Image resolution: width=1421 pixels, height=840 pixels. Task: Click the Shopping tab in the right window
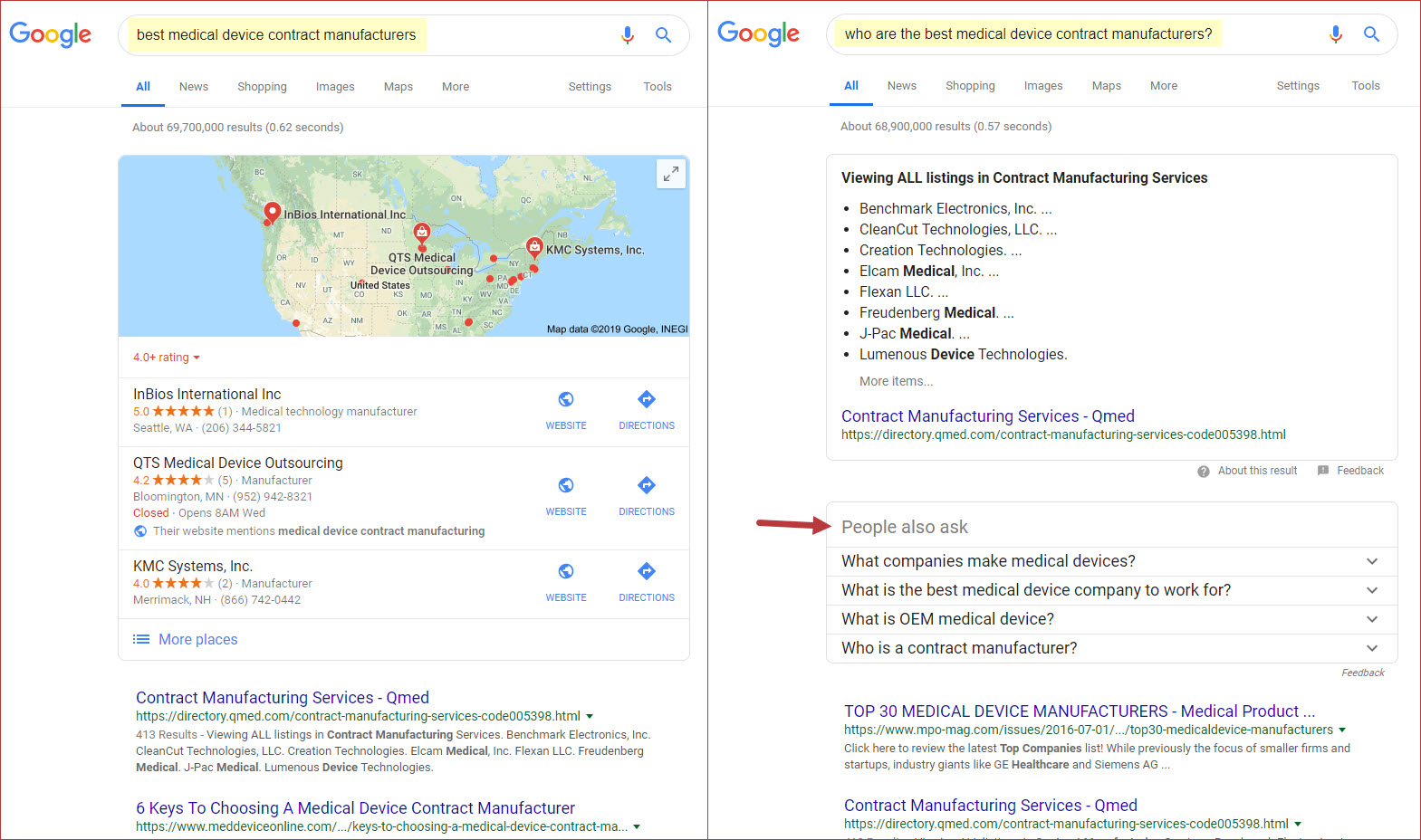pos(970,86)
